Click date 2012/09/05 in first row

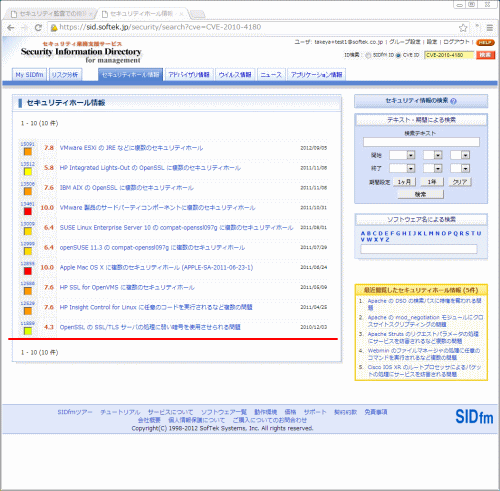[x=314, y=148]
